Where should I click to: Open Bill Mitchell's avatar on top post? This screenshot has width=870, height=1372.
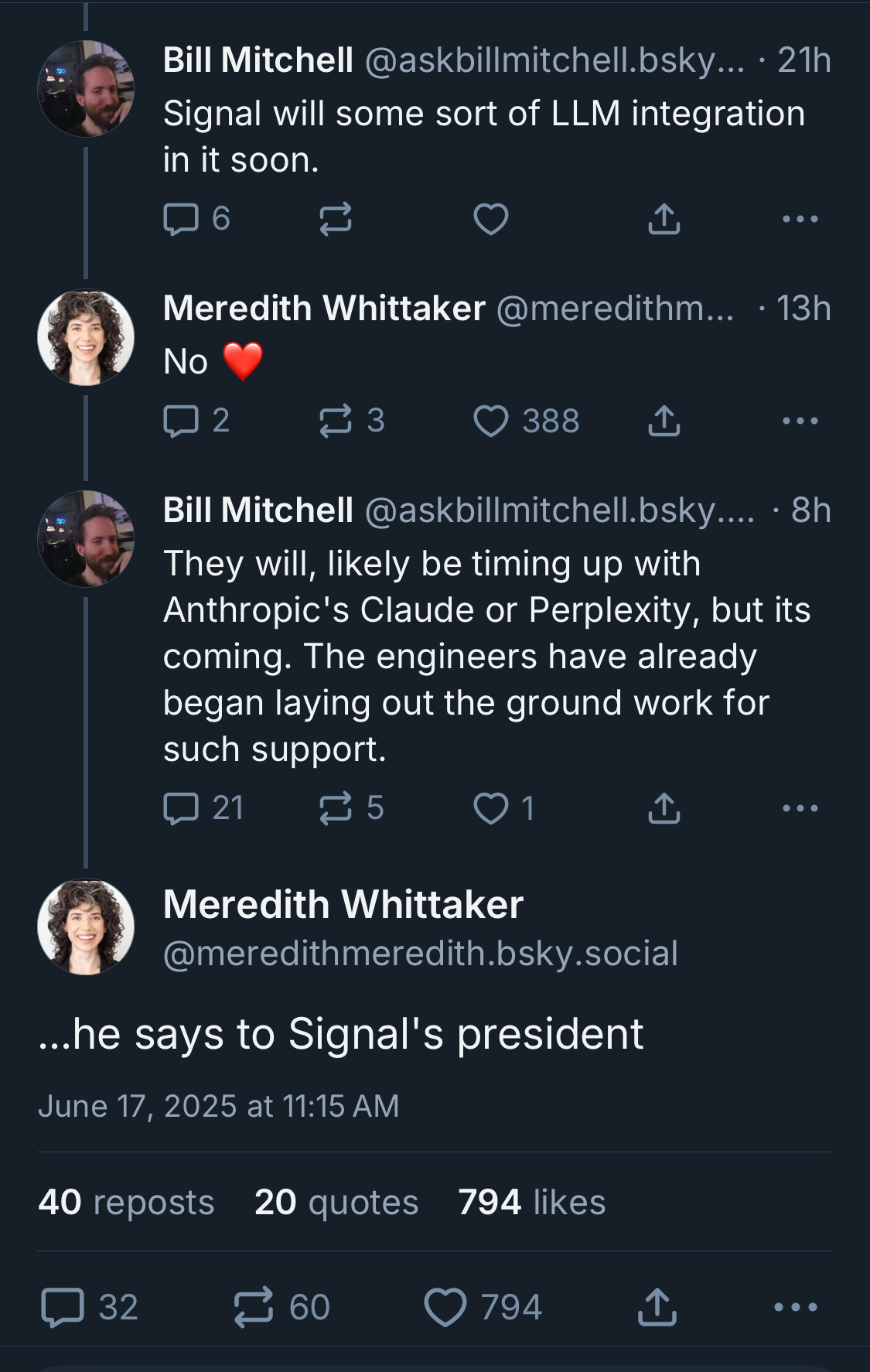[x=86, y=89]
